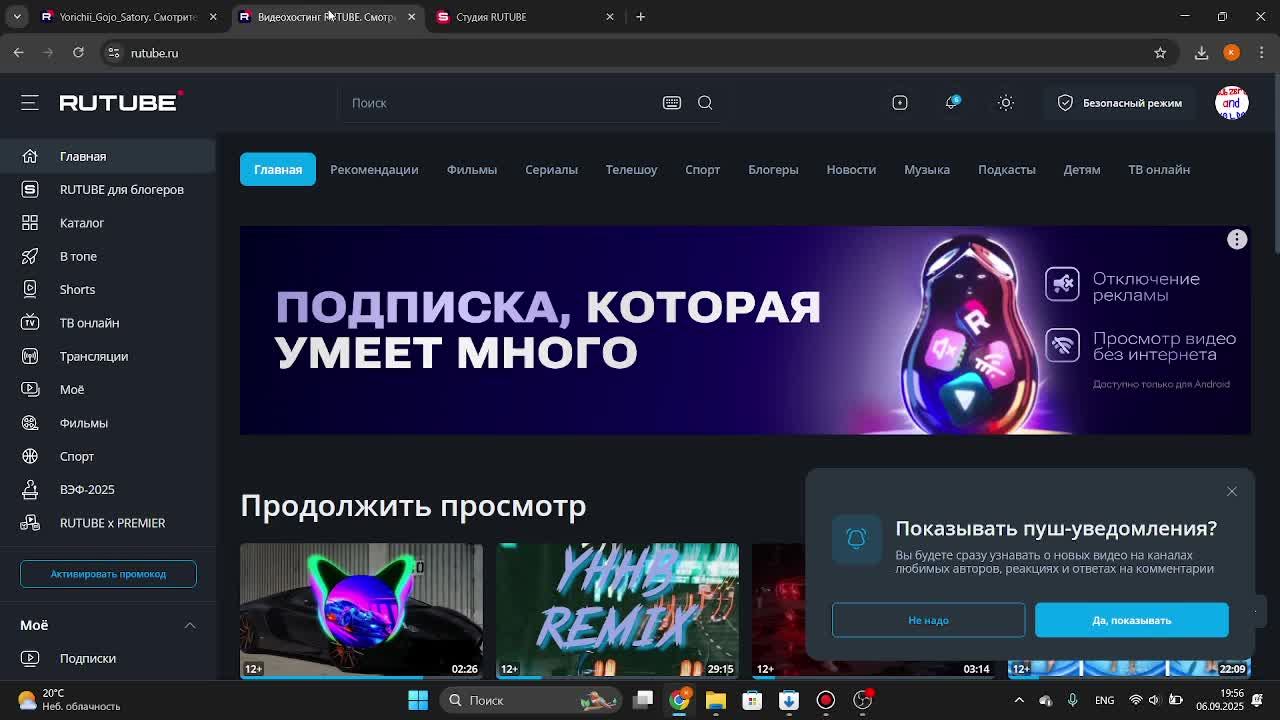The image size is (1280, 720).
Task: Open the taskbar weather widget
Action: pos(68,700)
